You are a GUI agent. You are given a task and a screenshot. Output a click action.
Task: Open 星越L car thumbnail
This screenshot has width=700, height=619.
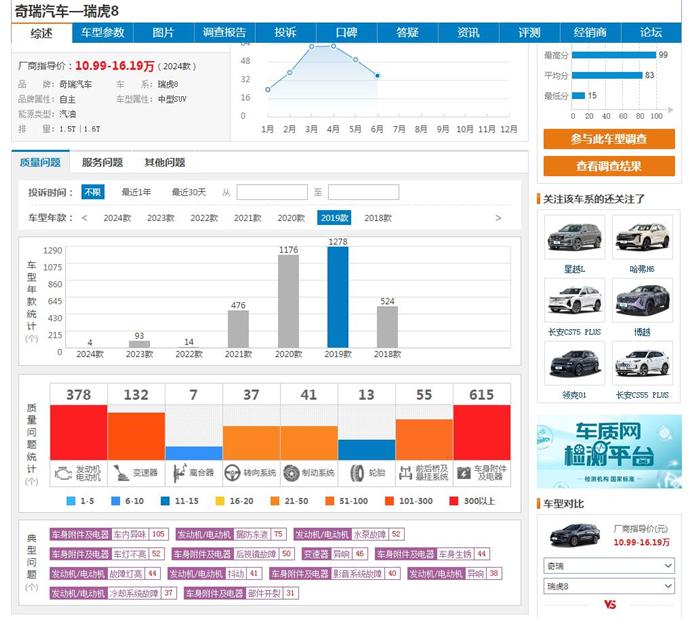point(575,237)
